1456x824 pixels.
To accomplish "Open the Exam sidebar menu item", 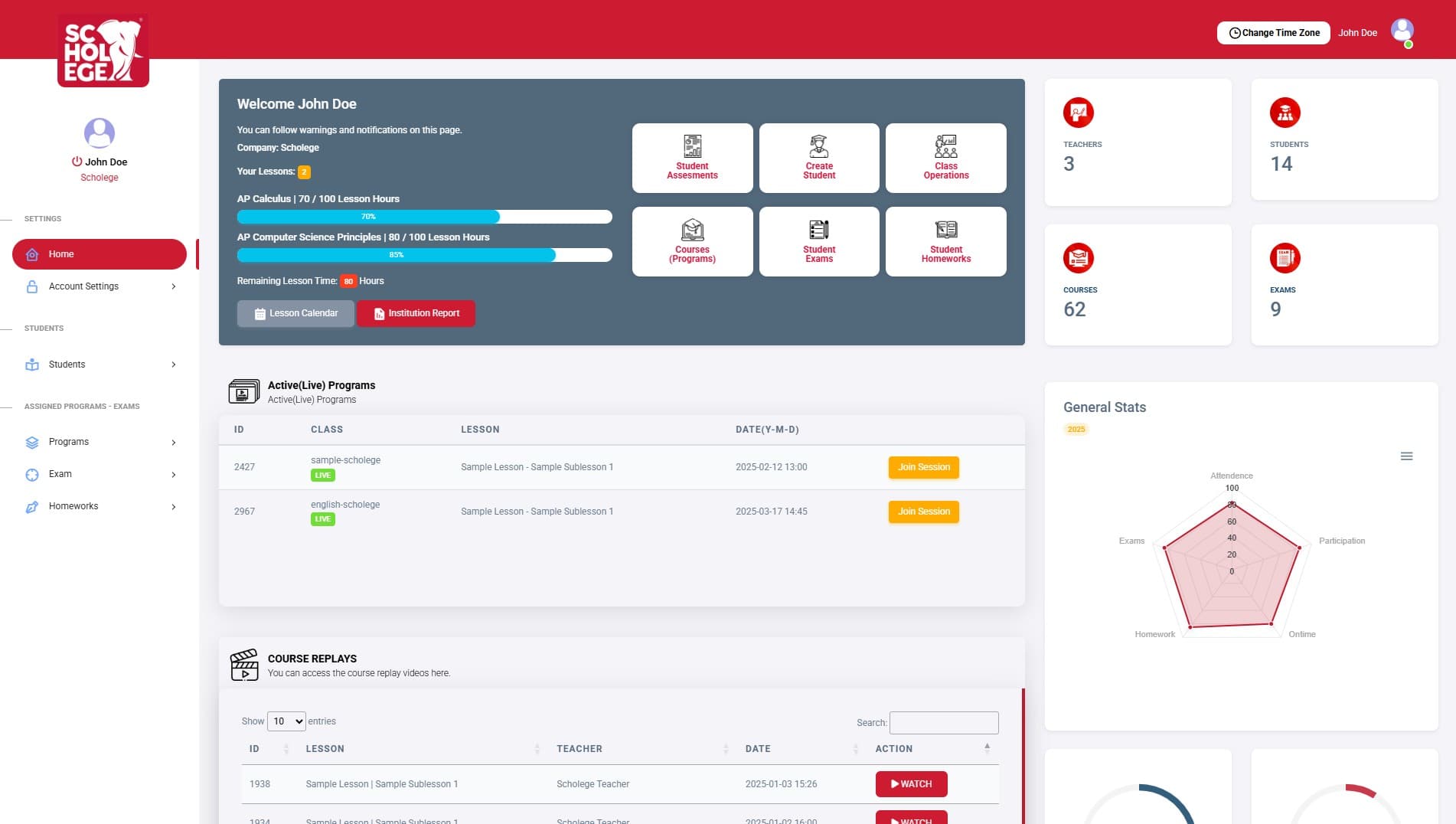I will point(100,474).
